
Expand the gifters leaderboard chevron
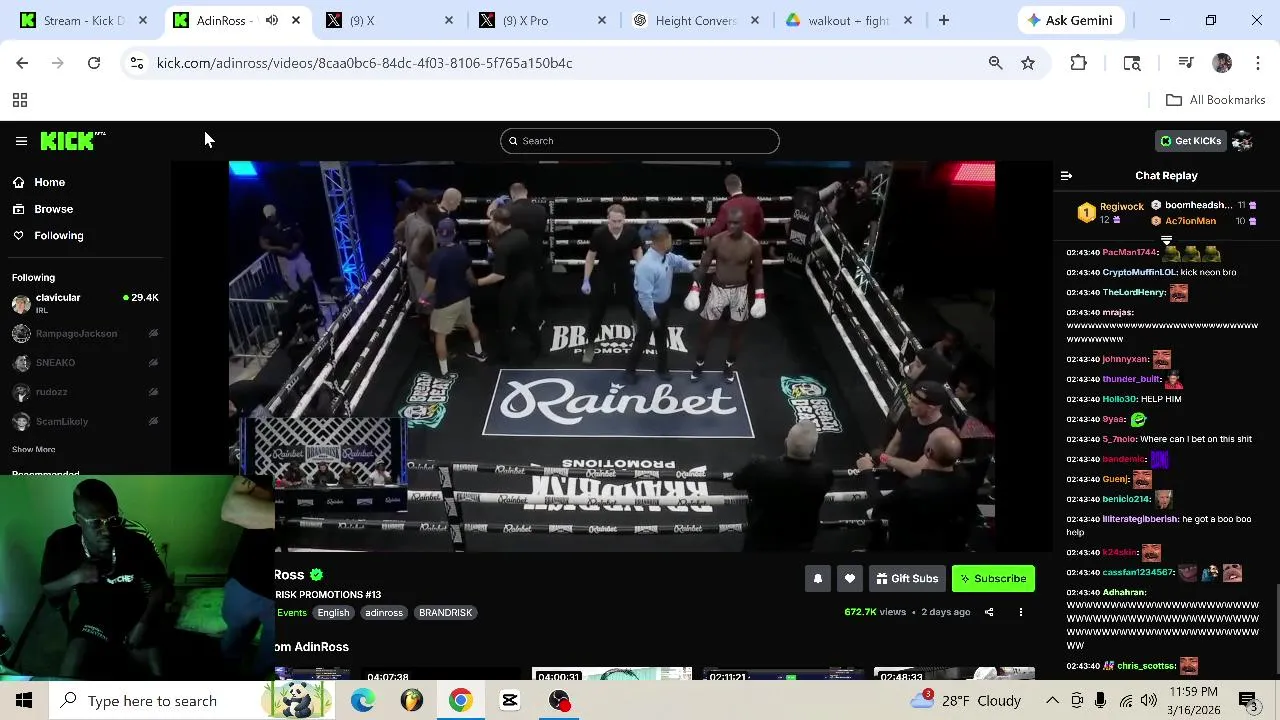point(1166,240)
